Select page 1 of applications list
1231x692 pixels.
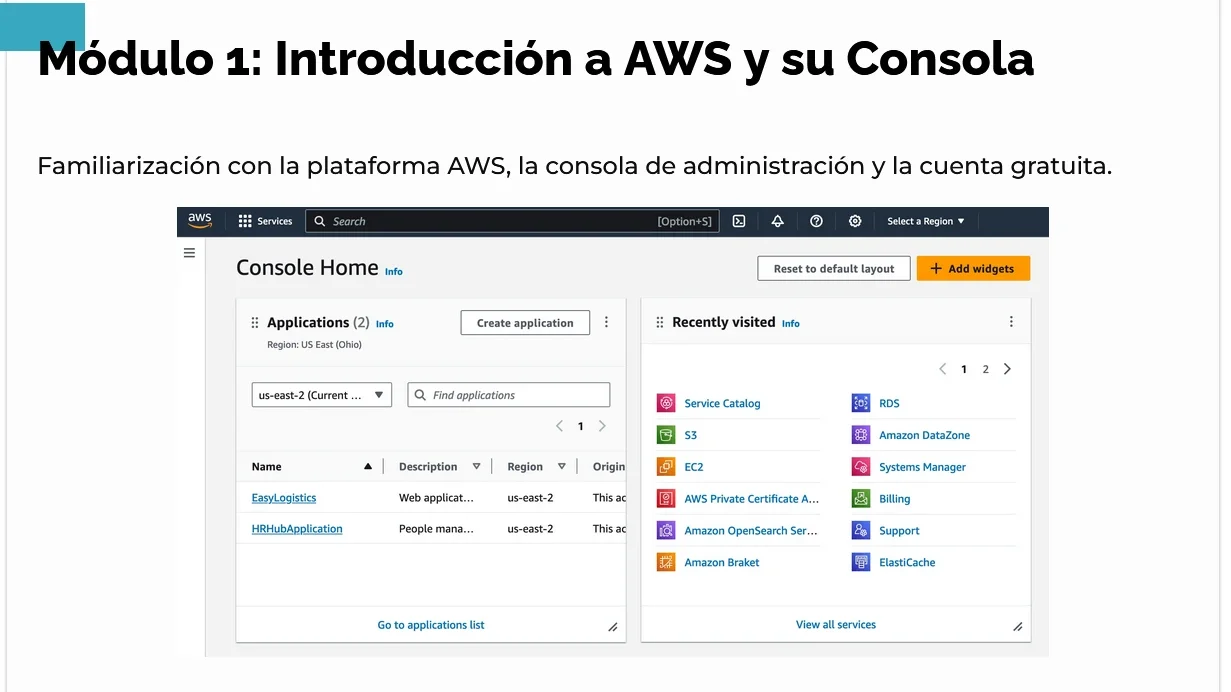point(580,426)
